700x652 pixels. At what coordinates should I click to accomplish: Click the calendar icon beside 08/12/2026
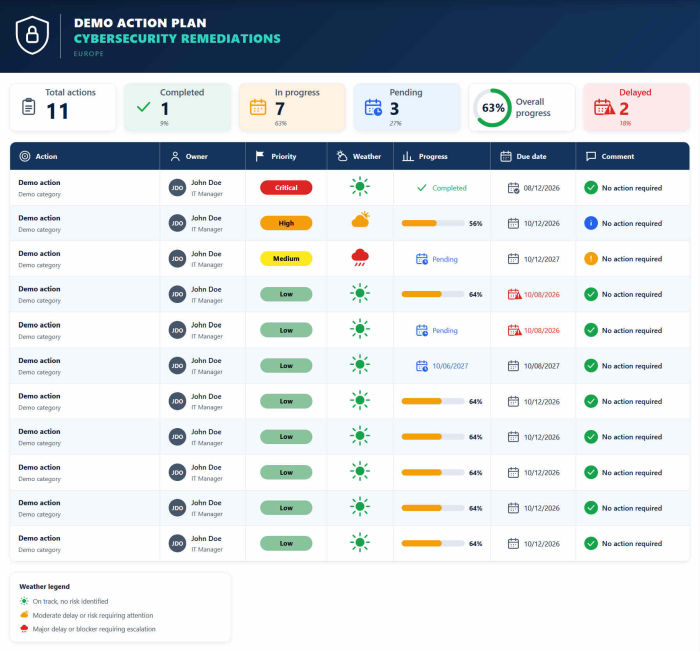pyautogui.click(x=513, y=188)
